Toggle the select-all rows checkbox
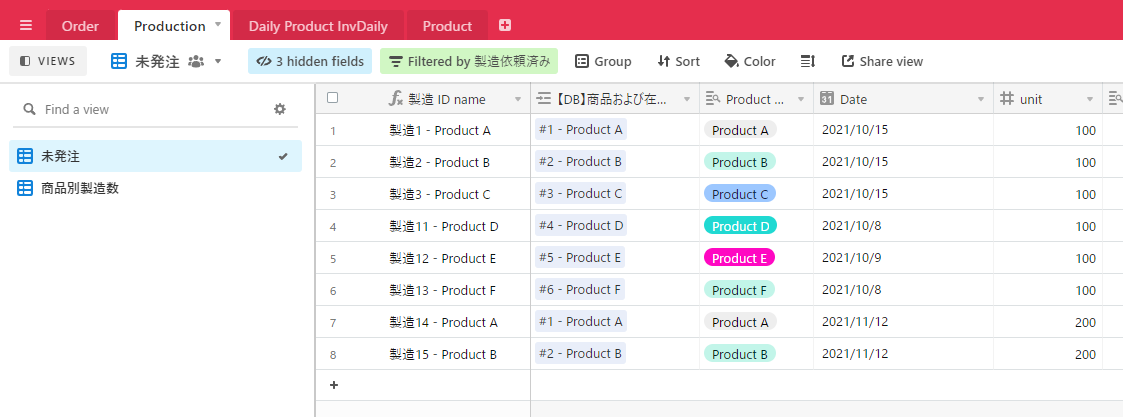 [x=332, y=98]
